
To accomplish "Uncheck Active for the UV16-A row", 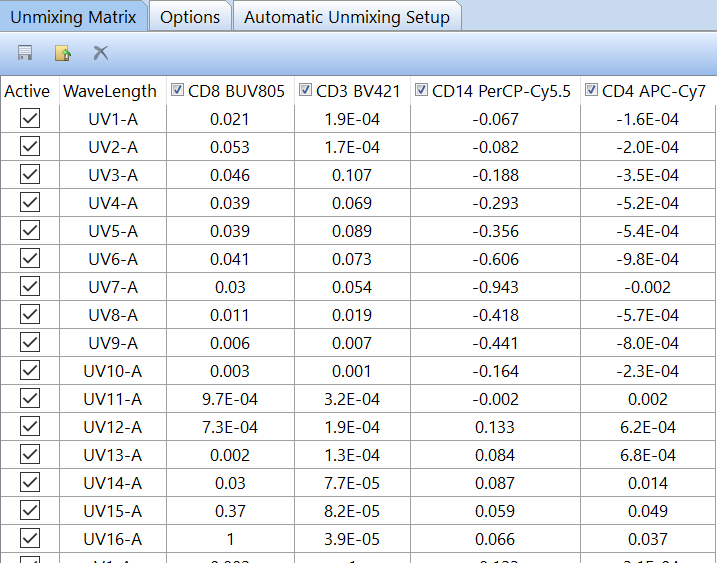I will (30, 538).
